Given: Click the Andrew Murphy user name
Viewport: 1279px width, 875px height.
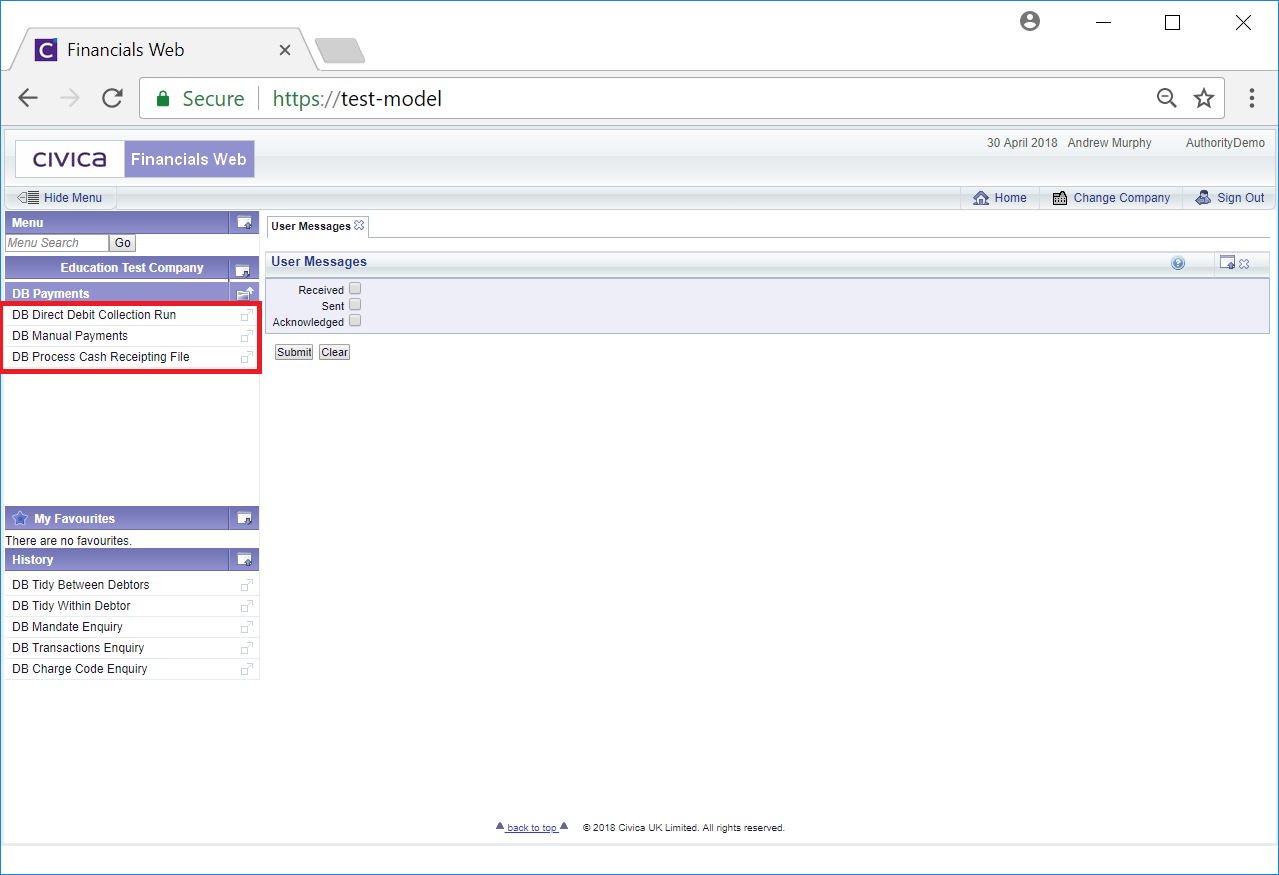Looking at the screenshot, I should coord(1109,143).
